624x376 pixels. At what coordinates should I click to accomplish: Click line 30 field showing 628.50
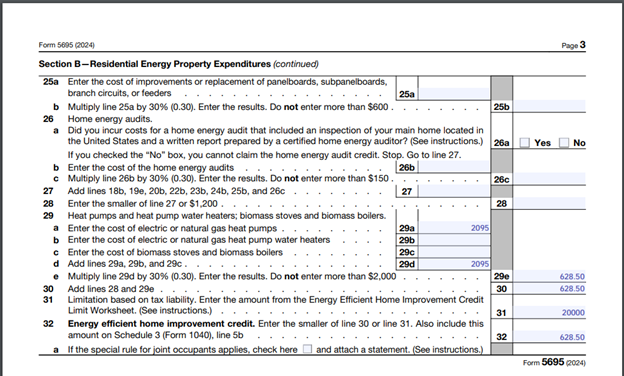(x=550, y=288)
